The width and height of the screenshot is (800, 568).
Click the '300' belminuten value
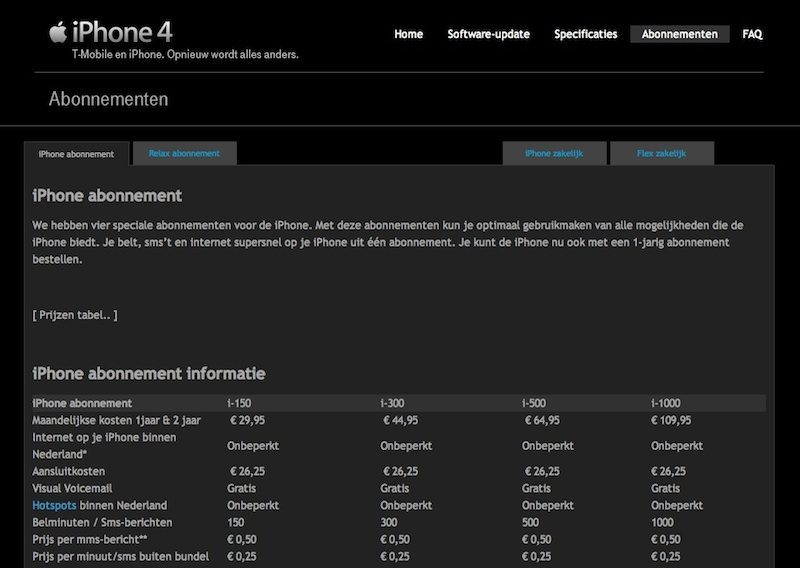coord(389,523)
